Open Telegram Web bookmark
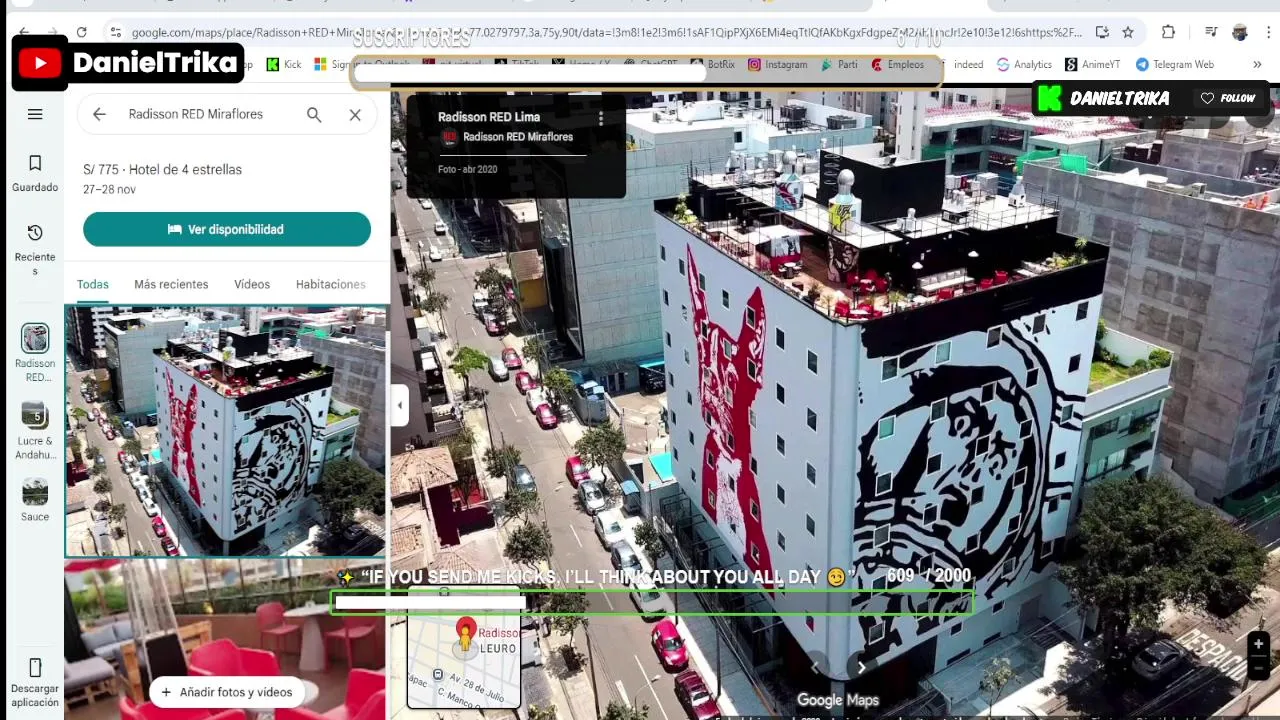 click(1174, 64)
